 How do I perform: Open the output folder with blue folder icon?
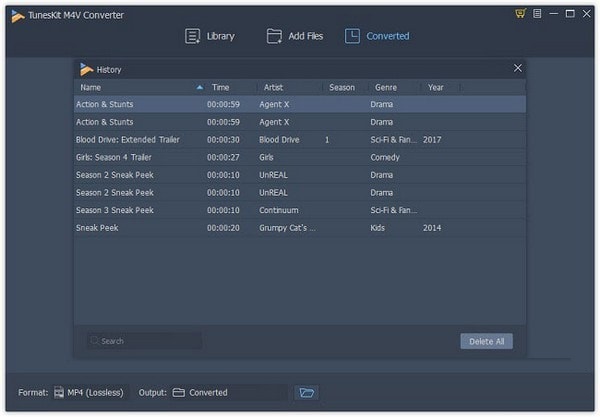tap(307, 393)
